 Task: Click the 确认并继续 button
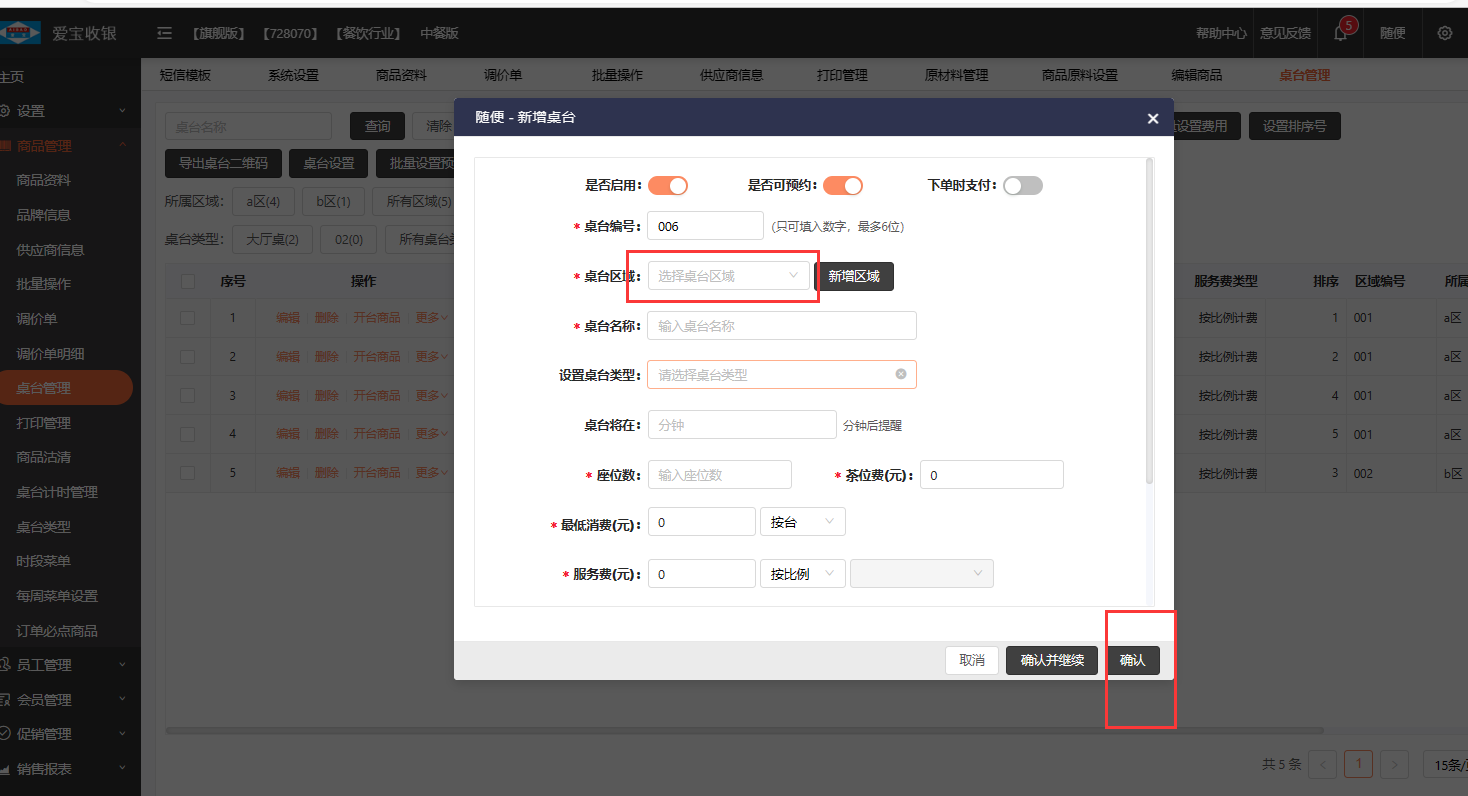coord(1051,660)
